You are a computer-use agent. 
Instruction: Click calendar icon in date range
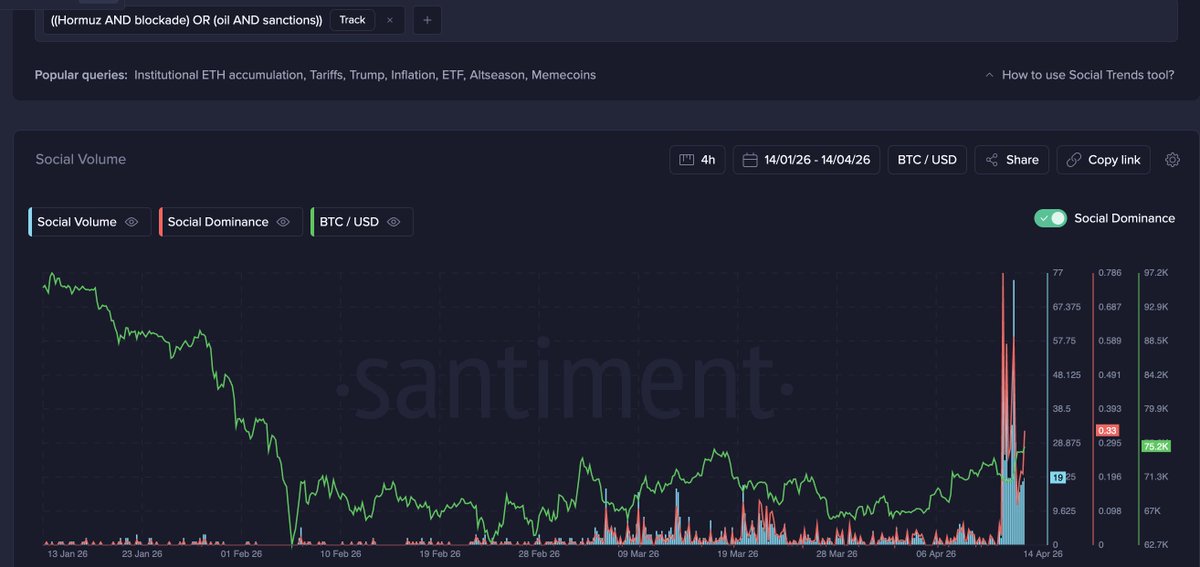(749, 160)
